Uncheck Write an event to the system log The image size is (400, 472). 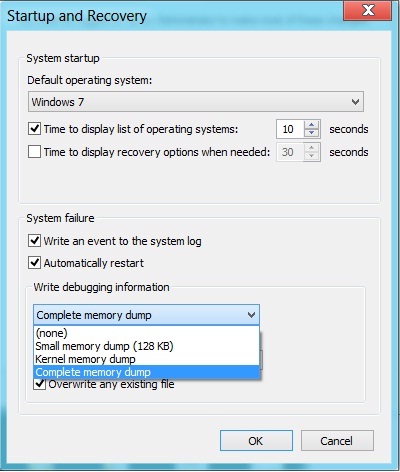tap(35, 241)
